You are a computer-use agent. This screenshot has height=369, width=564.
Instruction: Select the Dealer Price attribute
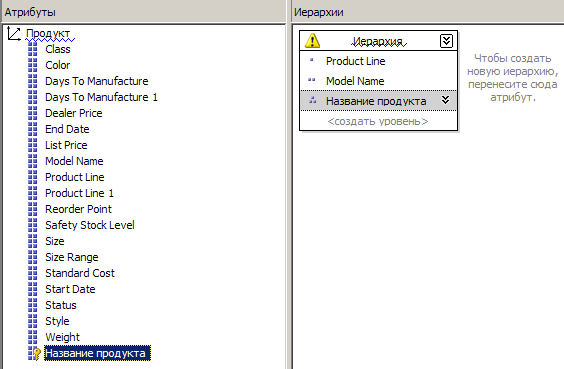pos(74,113)
